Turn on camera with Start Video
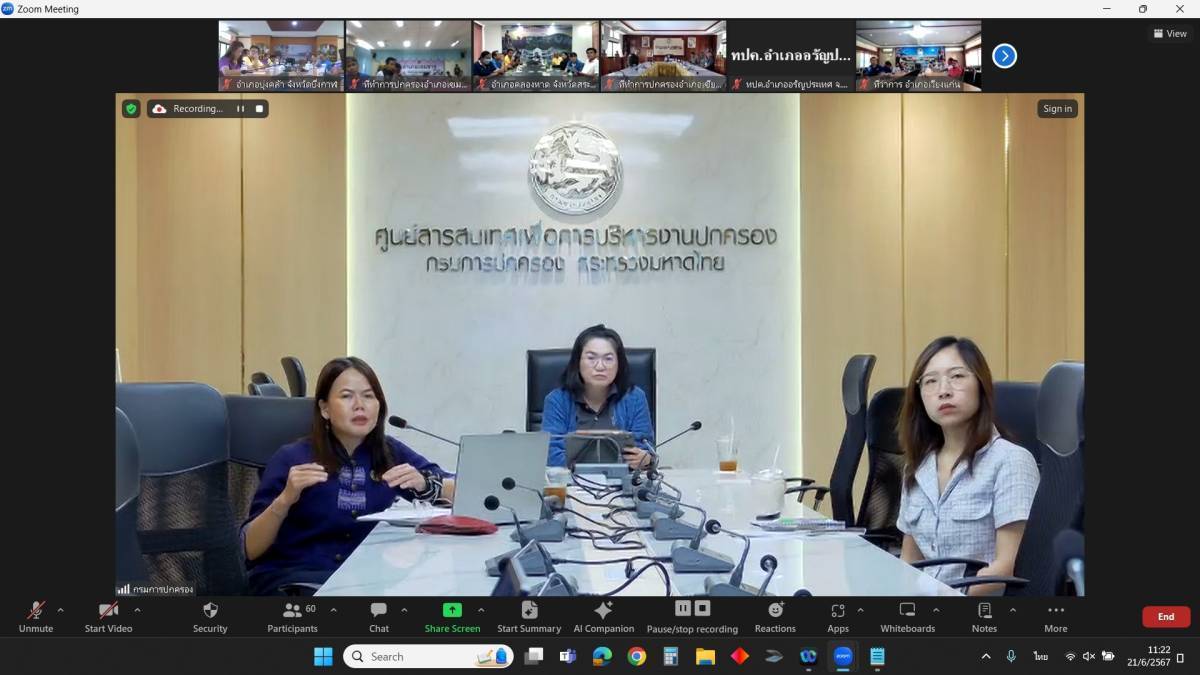 109,616
